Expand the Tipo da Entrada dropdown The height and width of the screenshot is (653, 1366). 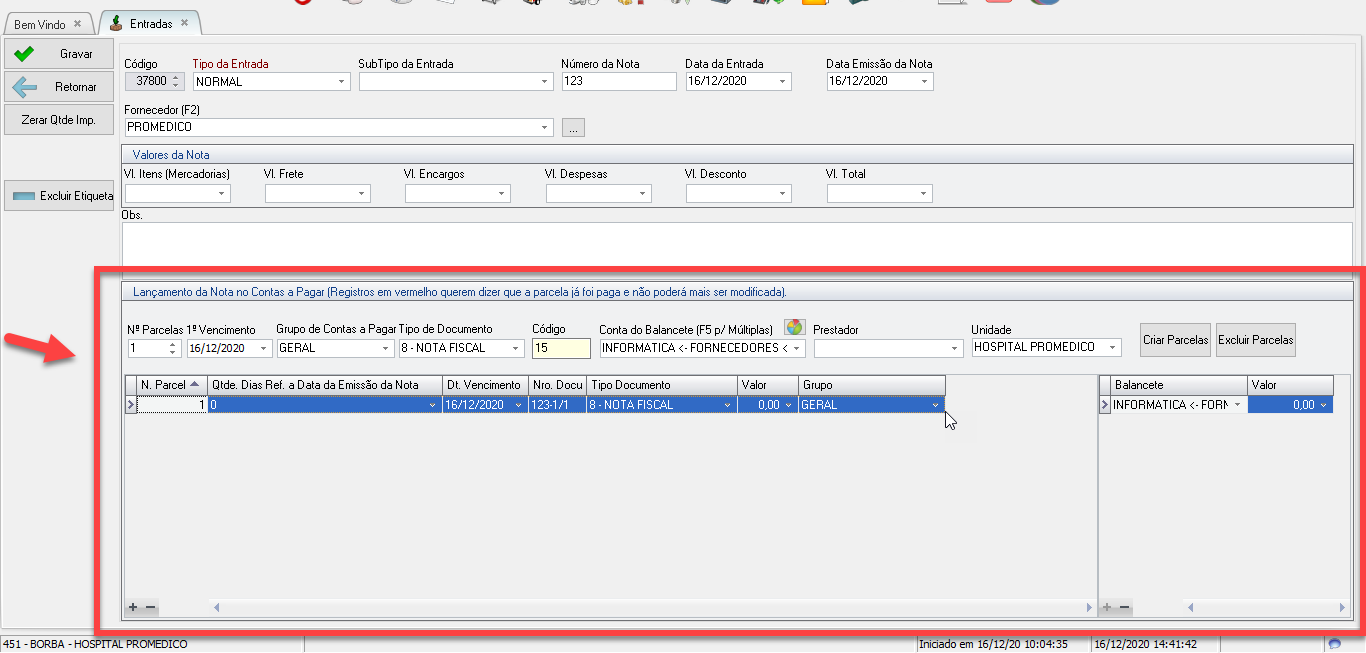[x=342, y=82]
